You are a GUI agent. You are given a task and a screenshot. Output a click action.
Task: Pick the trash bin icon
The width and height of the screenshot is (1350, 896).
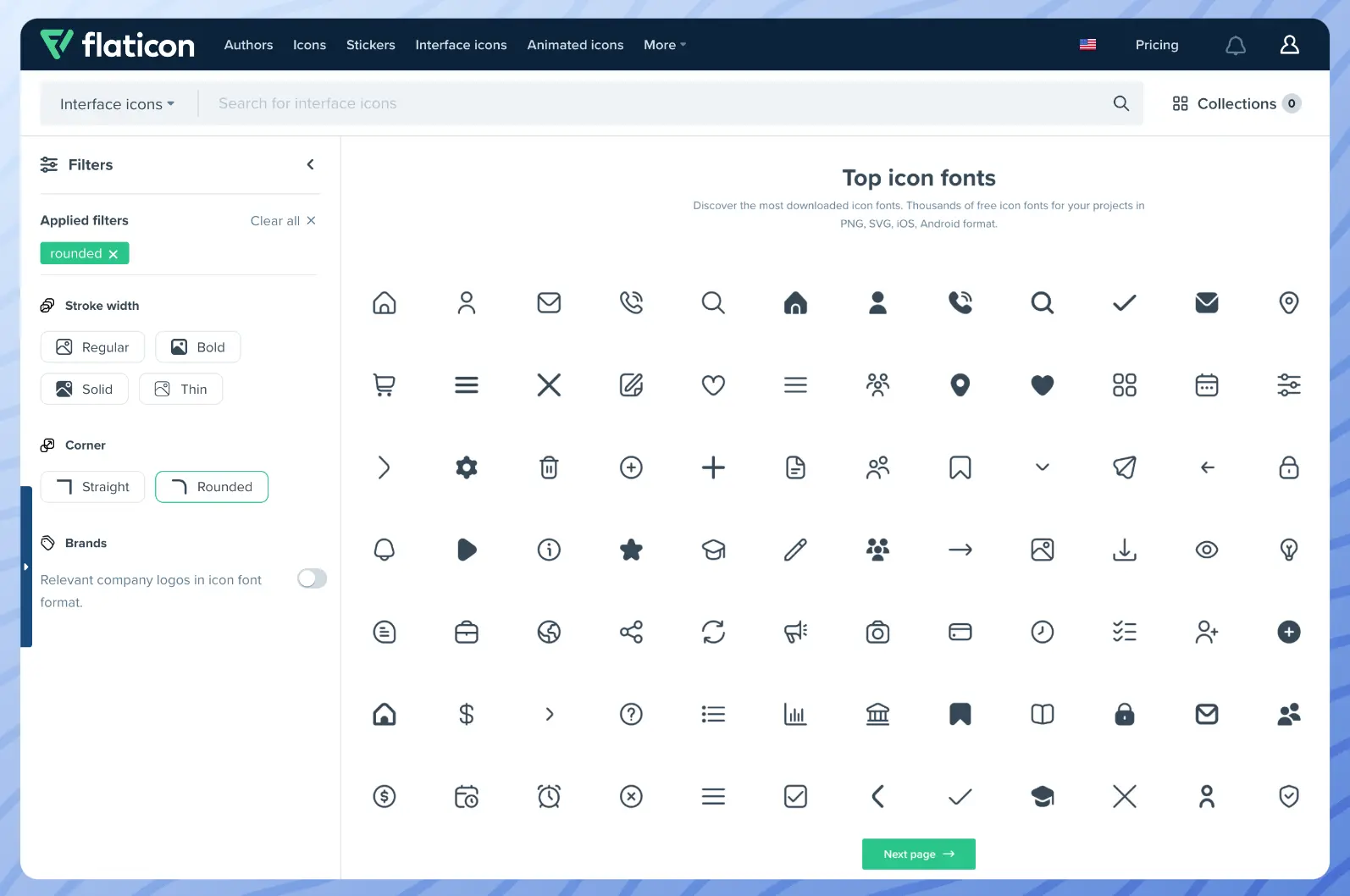549,467
